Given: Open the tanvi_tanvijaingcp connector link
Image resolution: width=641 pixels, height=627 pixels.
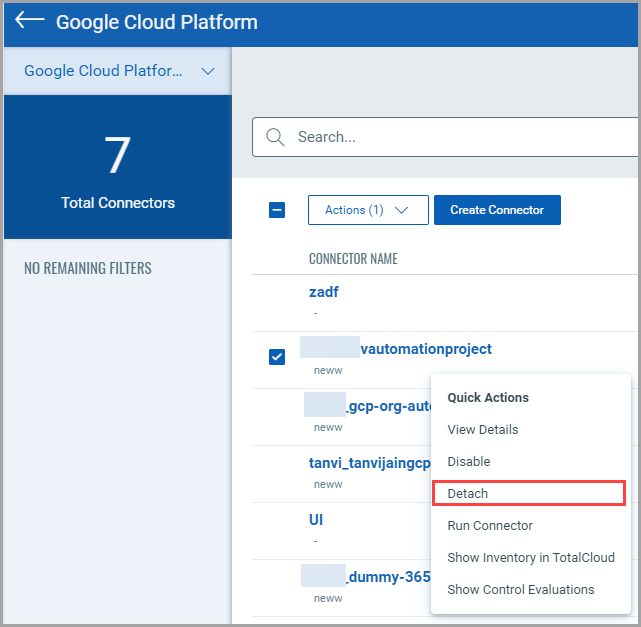Looking at the screenshot, I should [x=368, y=463].
